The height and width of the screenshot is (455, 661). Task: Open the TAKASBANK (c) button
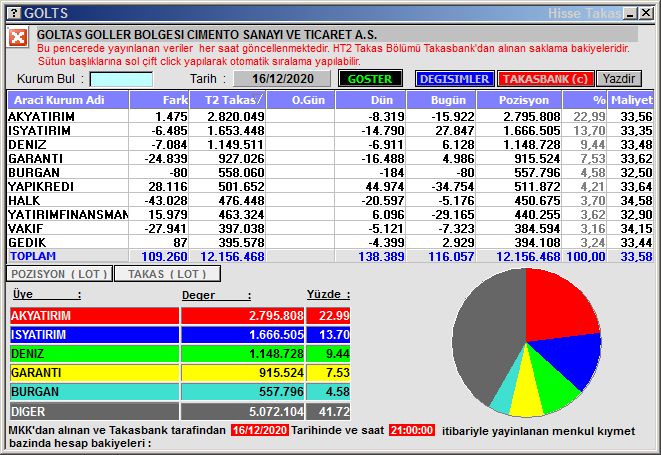[x=545, y=79]
